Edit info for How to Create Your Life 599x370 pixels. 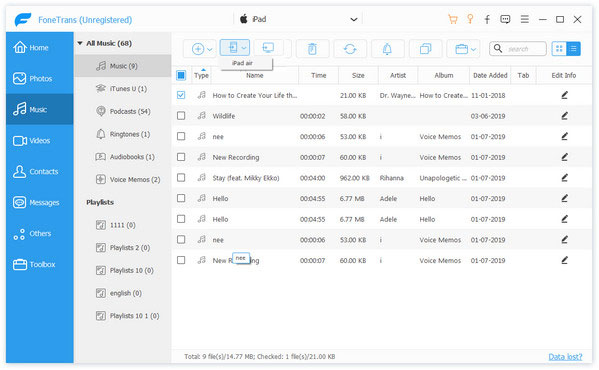pyautogui.click(x=564, y=95)
